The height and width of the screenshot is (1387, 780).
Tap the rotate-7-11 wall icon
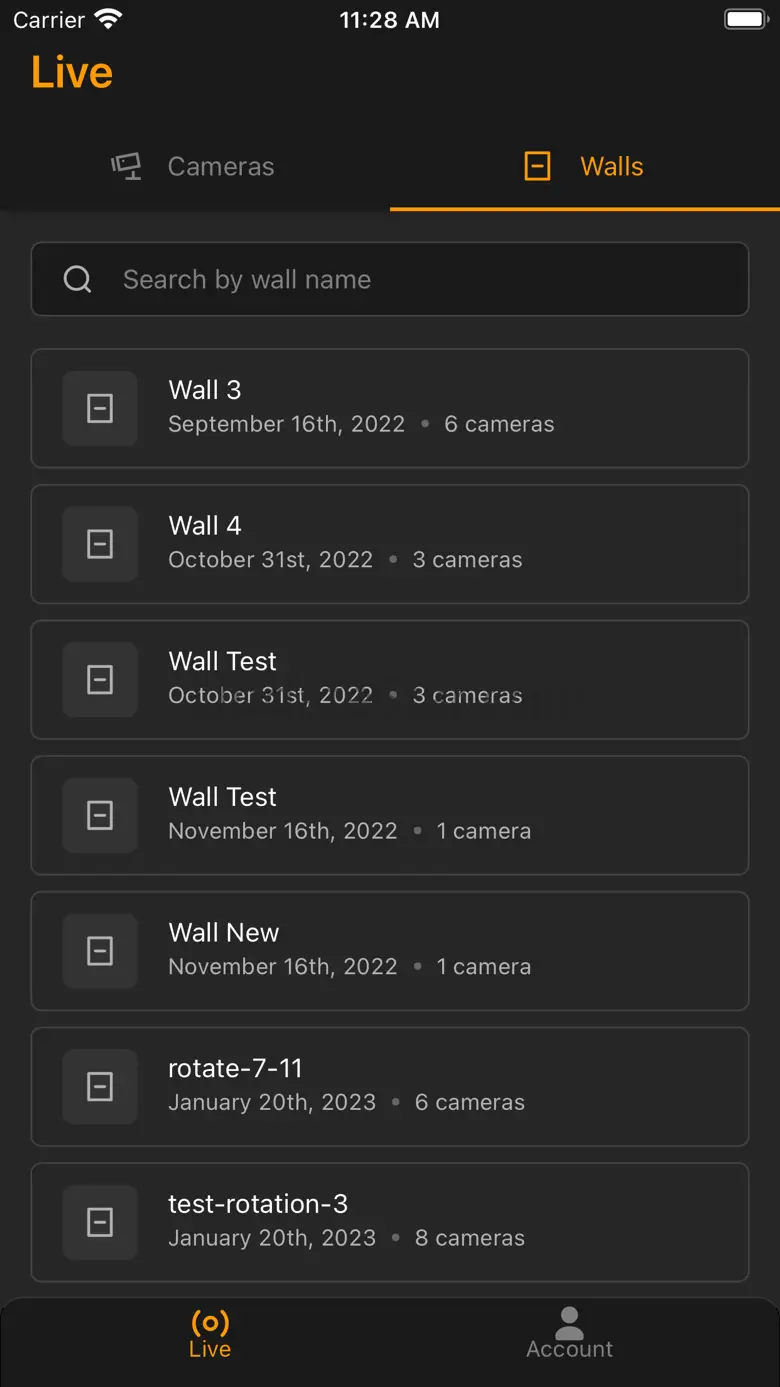pyautogui.click(x=100, y=1087)
